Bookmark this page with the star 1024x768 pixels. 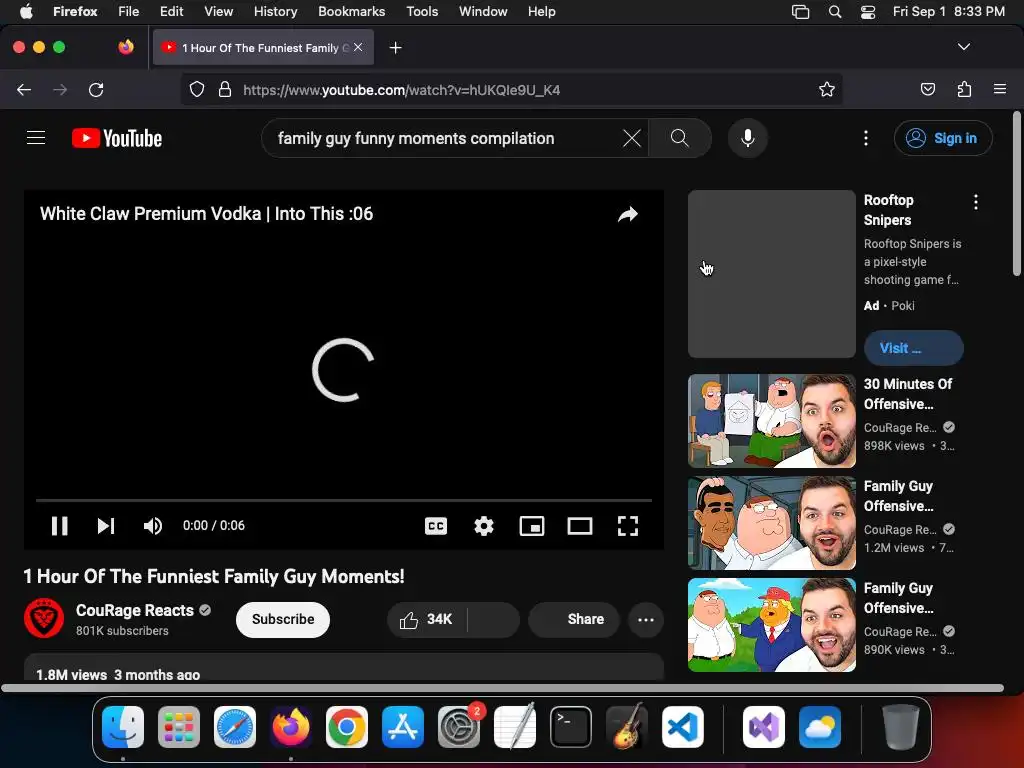pos(827,89)
